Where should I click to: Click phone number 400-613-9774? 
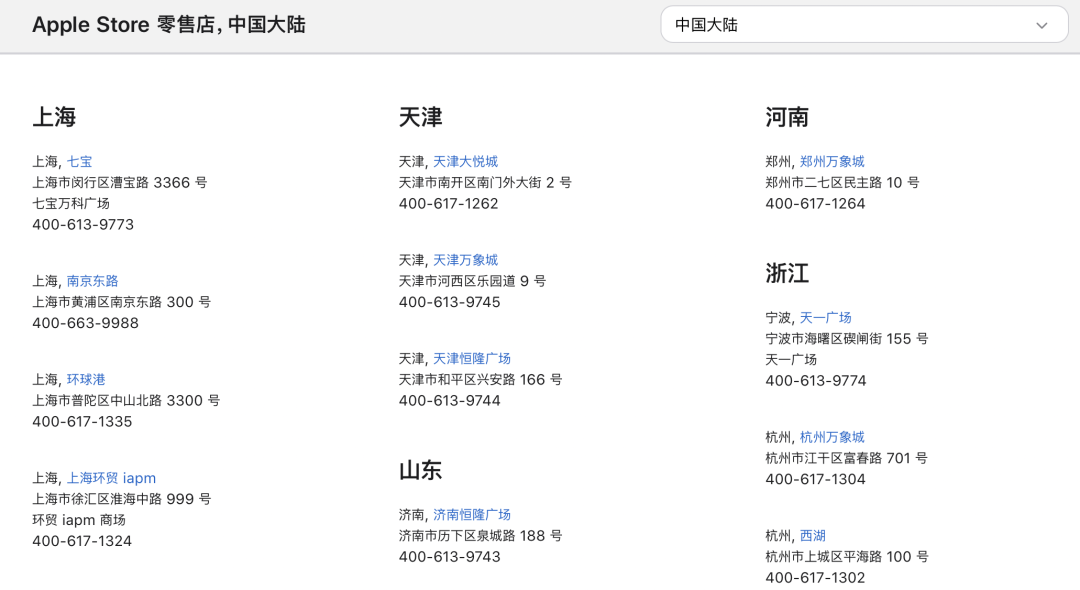[816, 381]
